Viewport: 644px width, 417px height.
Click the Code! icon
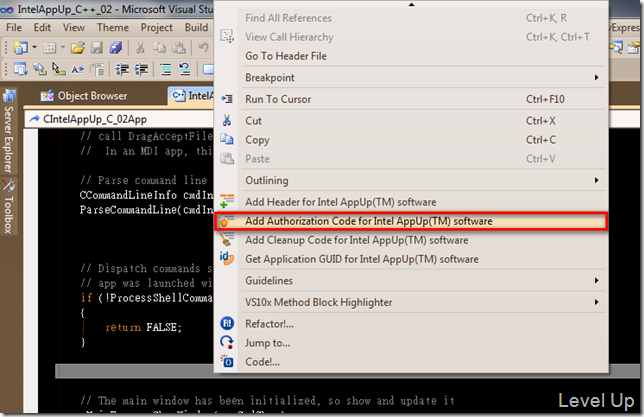coord(227,361)
